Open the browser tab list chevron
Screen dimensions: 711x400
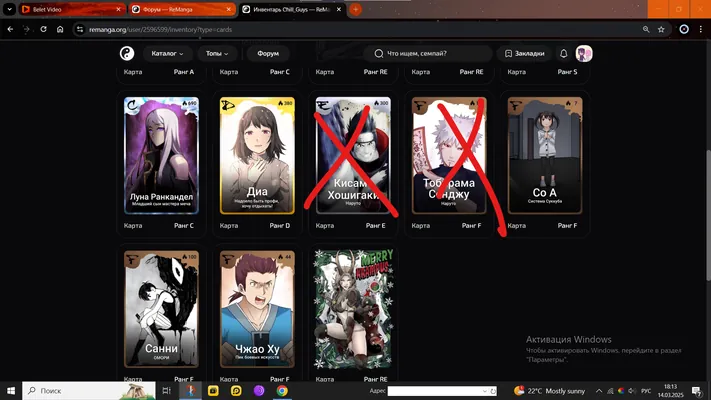tap(9, 9)
